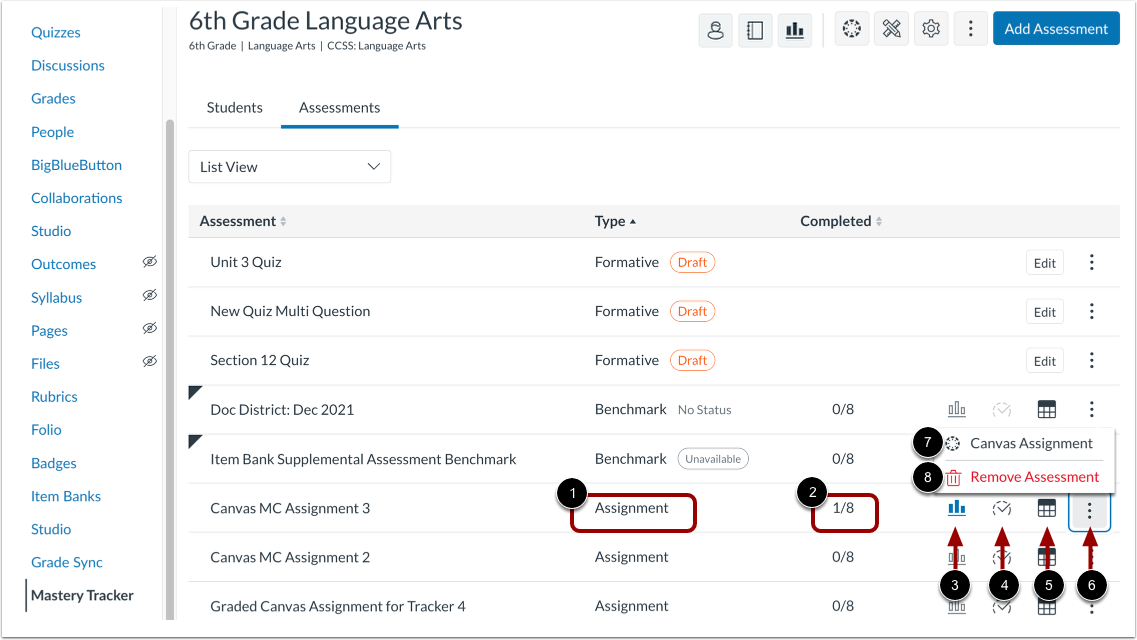Open student view icon in the top toolbar
The image size is (1137, 640).
(x=715, y=29)
